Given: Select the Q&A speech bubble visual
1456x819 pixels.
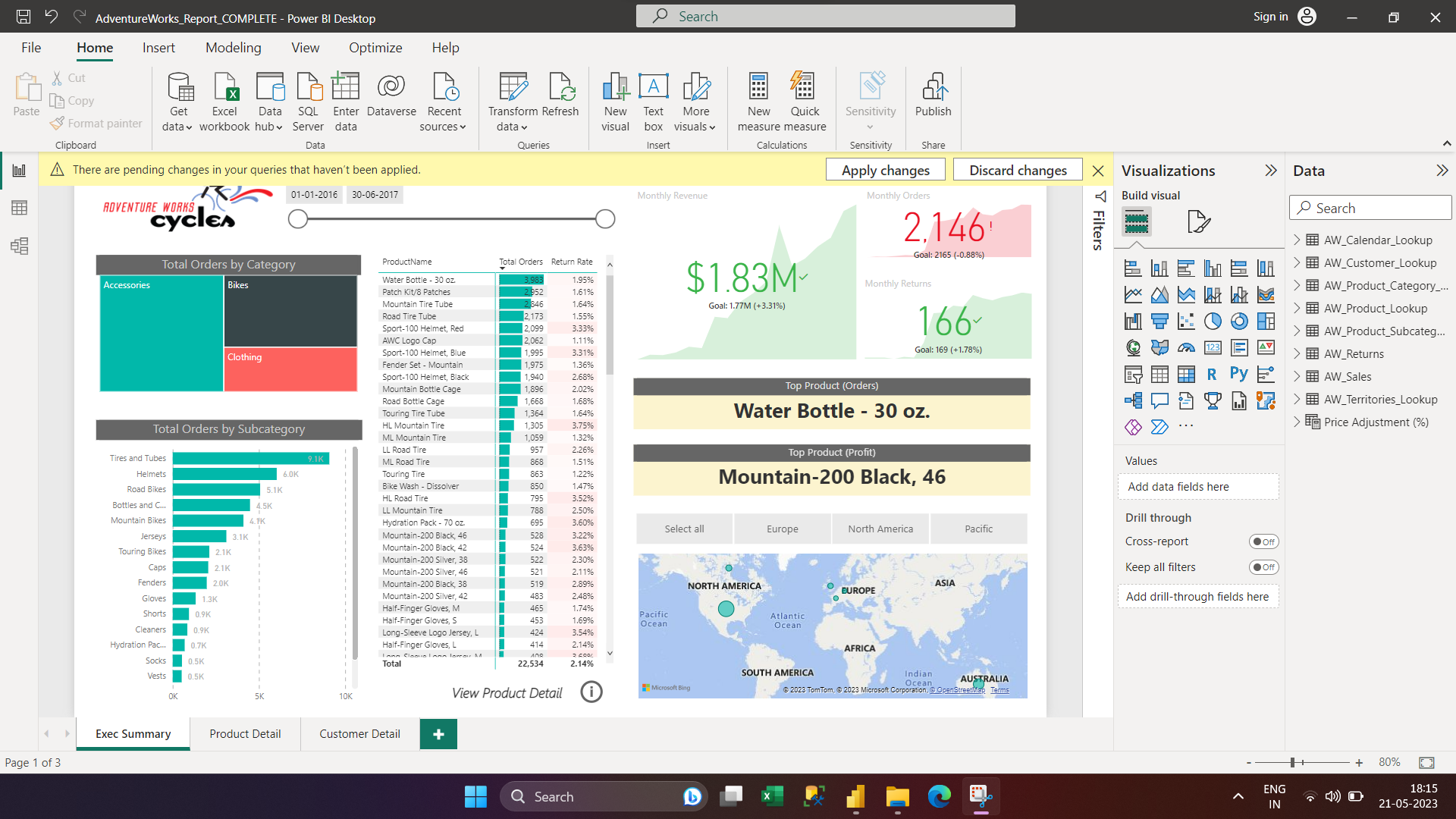Looking at the screenshot, I should 1159,401.
